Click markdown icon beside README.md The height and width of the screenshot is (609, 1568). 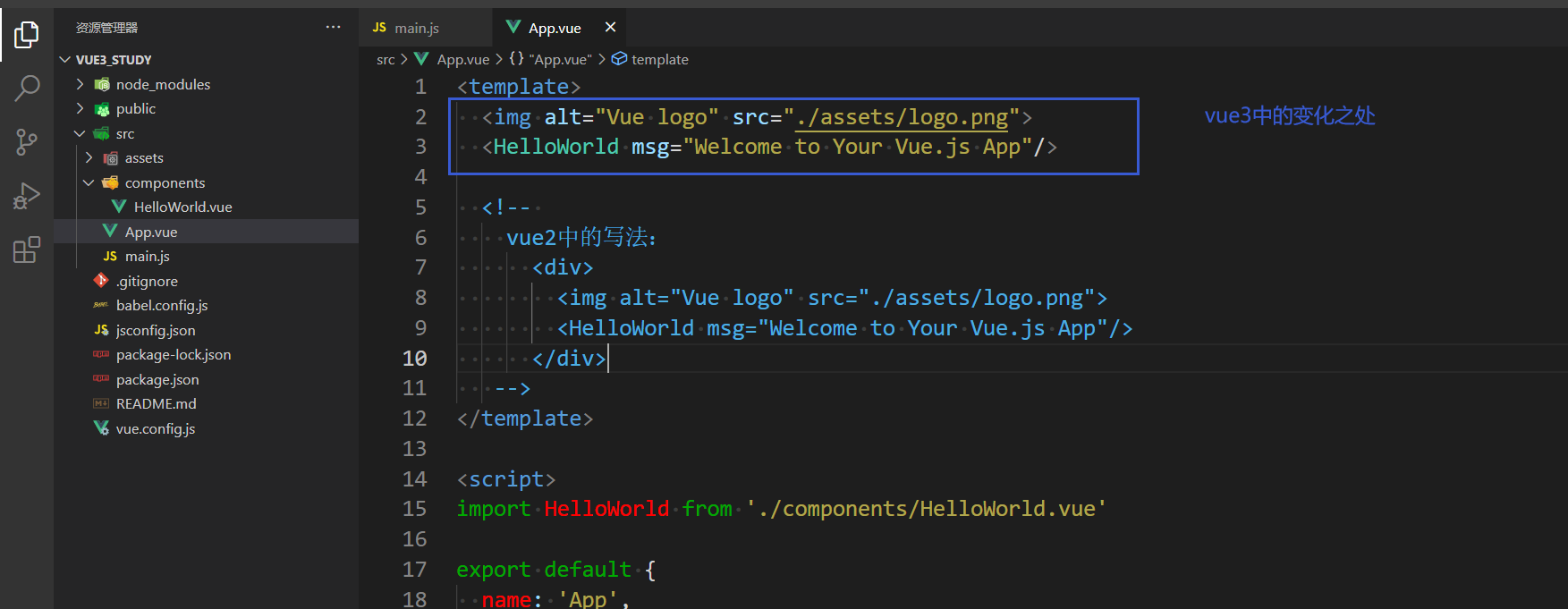(x=101, y=403)
